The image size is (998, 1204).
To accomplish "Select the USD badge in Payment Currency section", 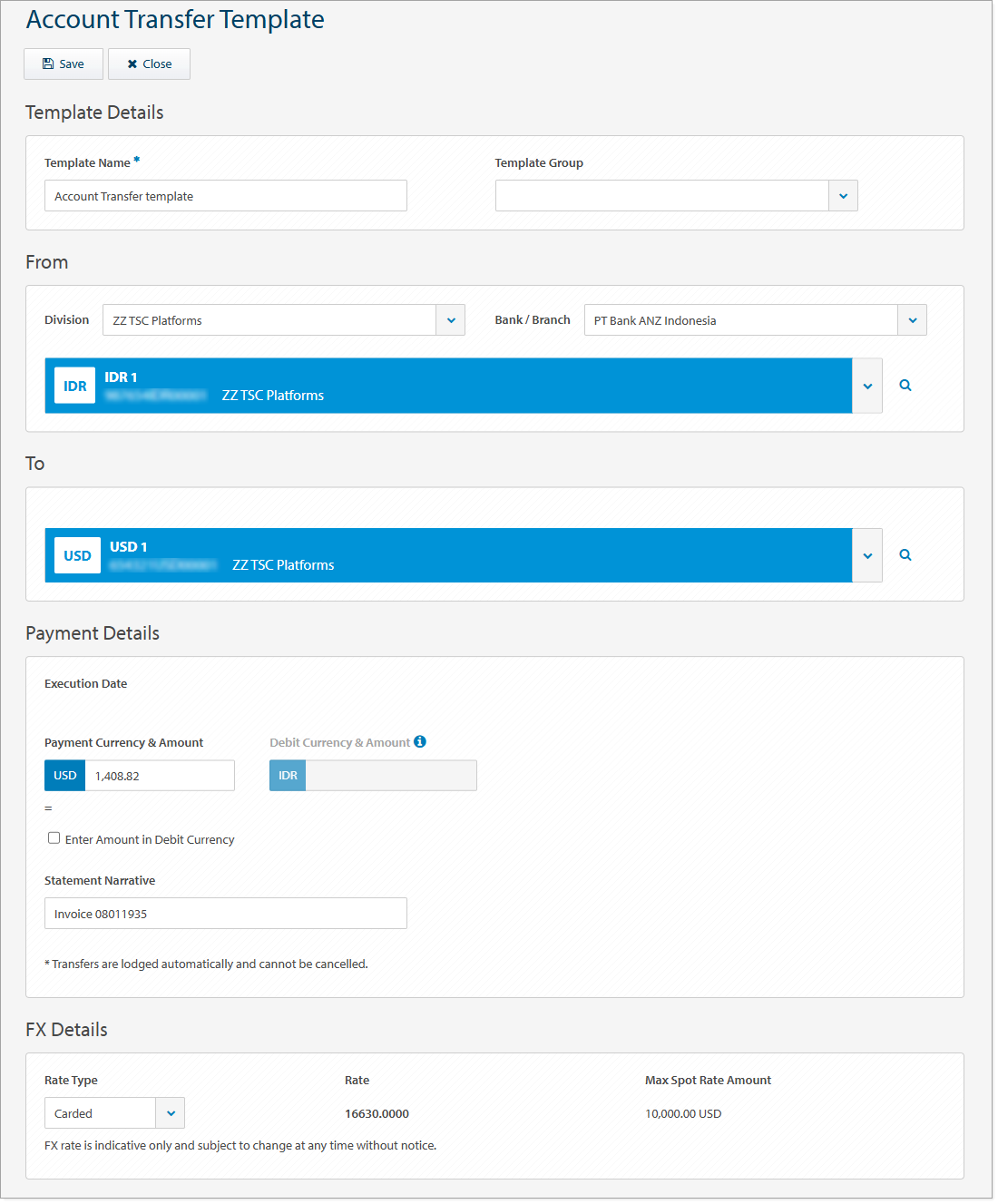I will coord(64,775).
